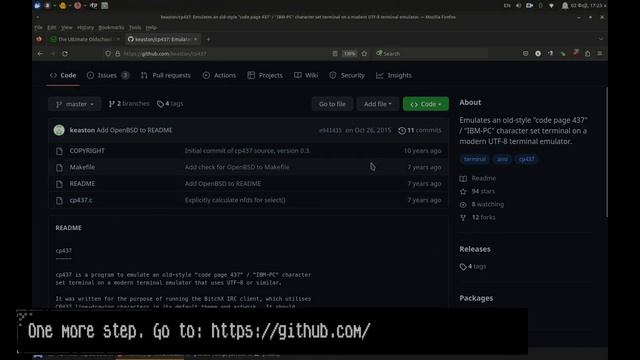Open the Firefox View menu
This screenshot has height=360, width=640.
pyautogui.click(x=67, y=27)
